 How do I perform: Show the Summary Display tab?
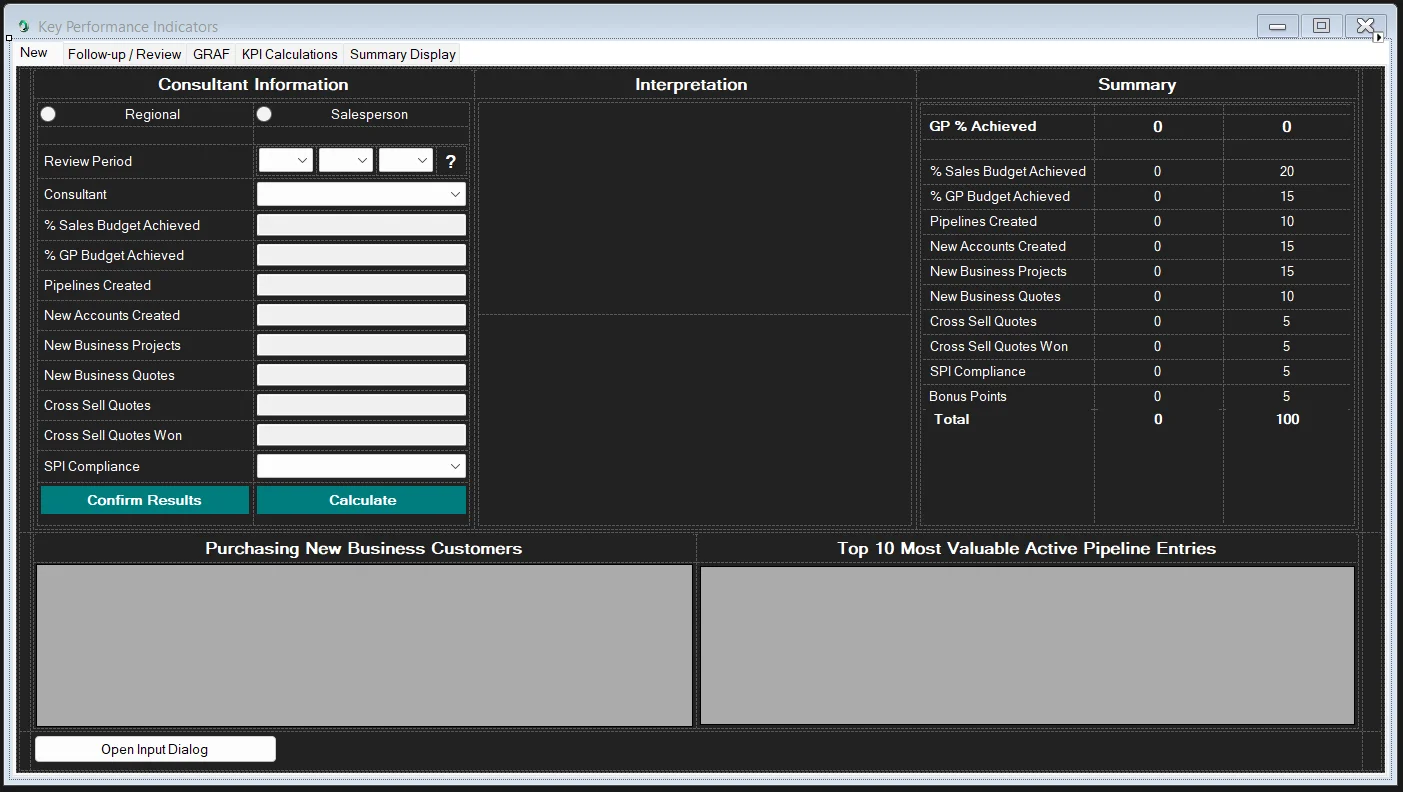(403, 54)
